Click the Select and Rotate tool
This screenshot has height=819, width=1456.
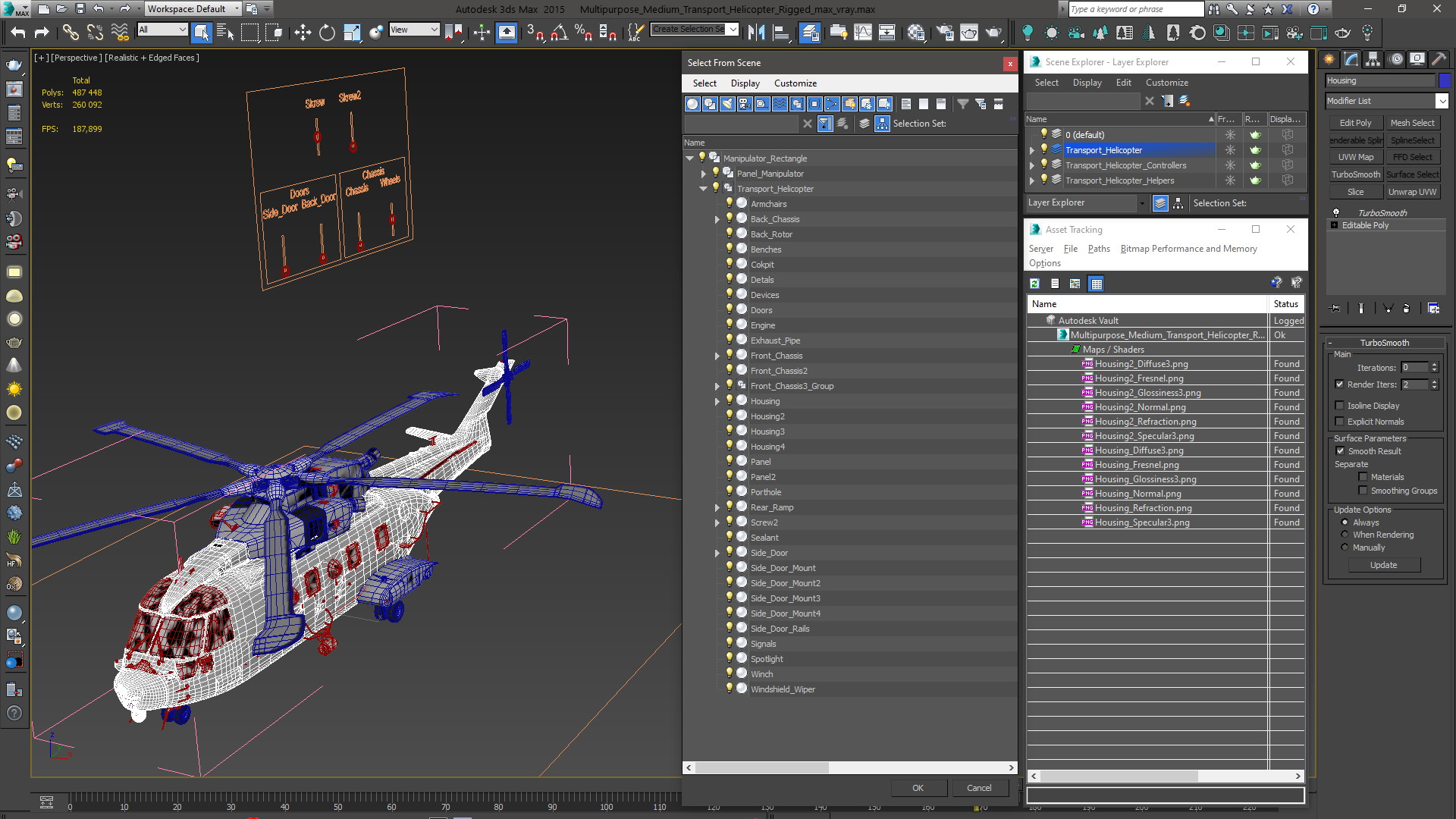pos(327,32)
